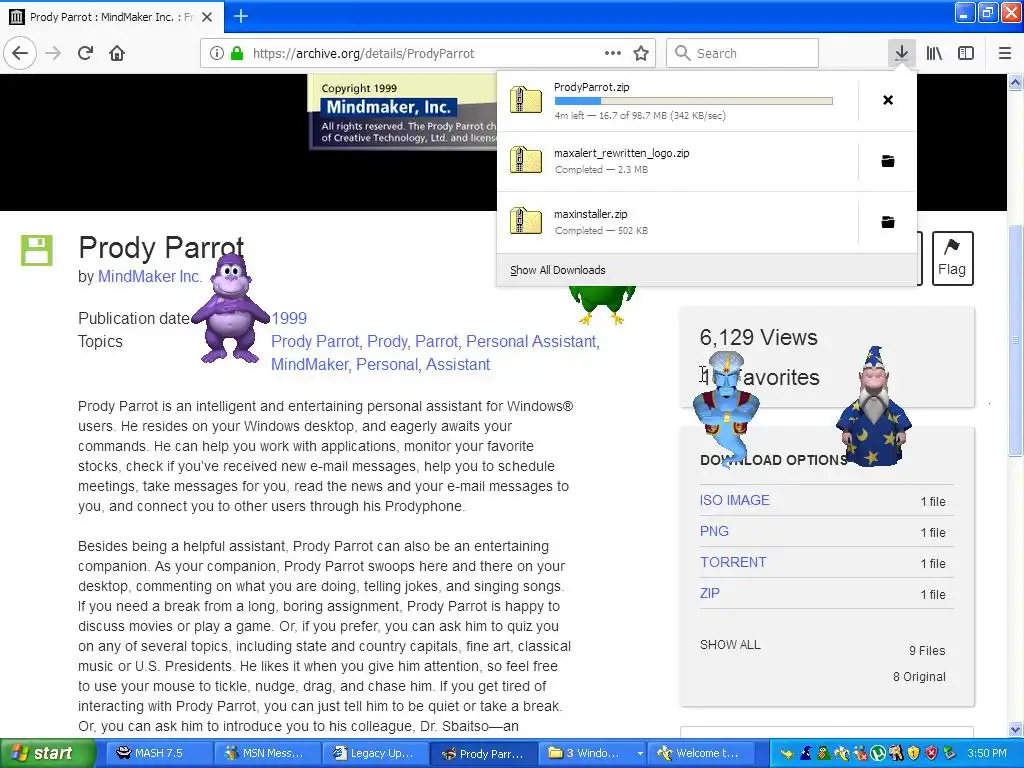Screen dimensions: 1024x768
Task: Click the MSN Messenger tray icon
Action: 860,753
